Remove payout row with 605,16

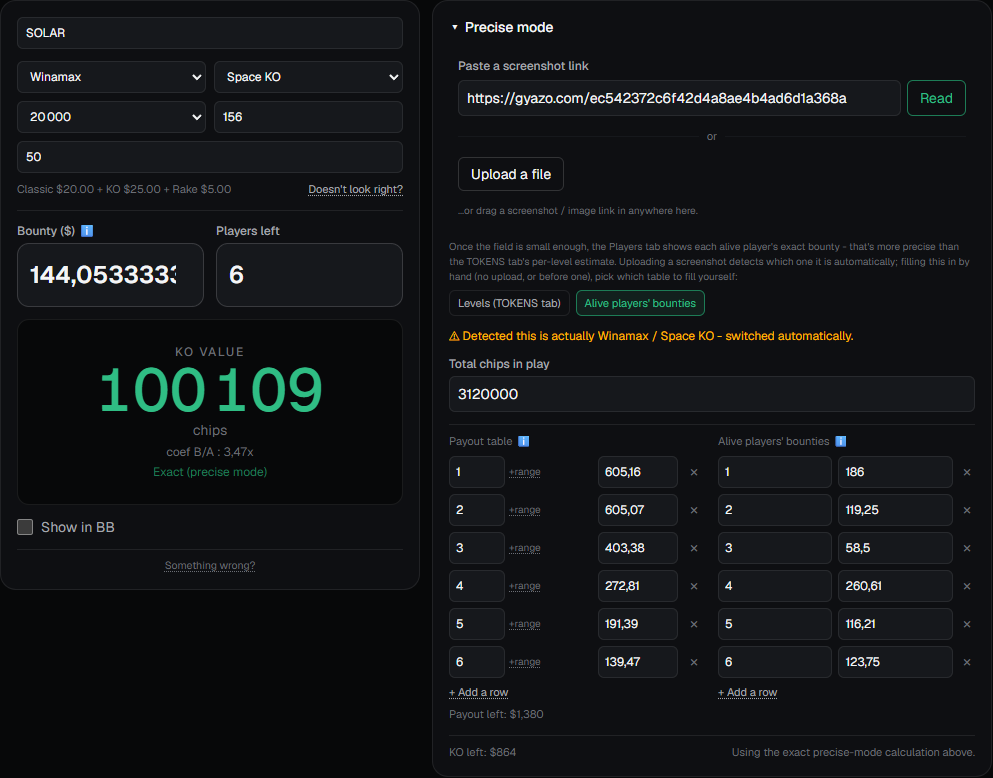pyautogui.click(x=694, y=472)
